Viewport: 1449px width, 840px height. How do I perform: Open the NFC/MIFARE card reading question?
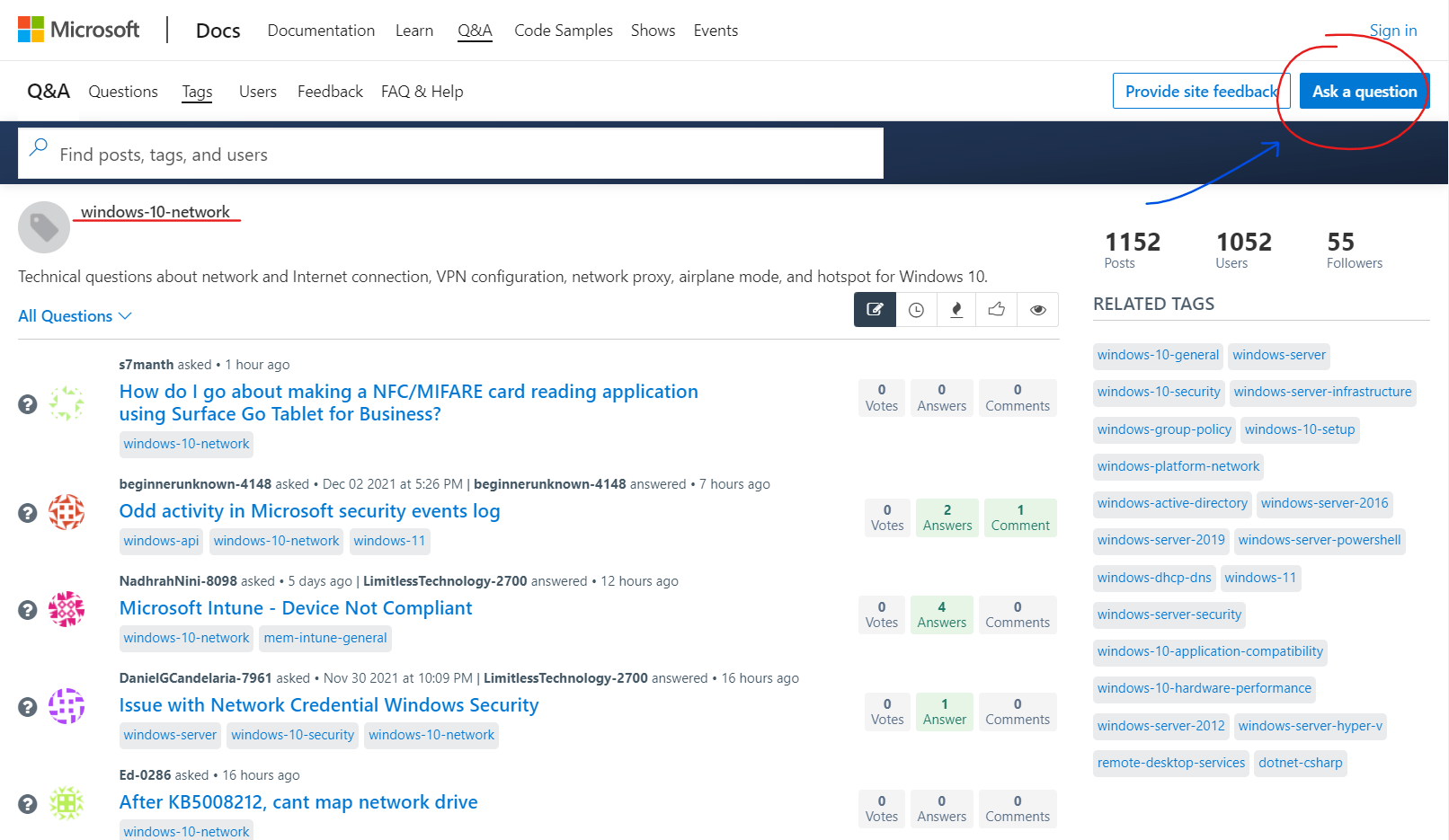click(409, 402)
